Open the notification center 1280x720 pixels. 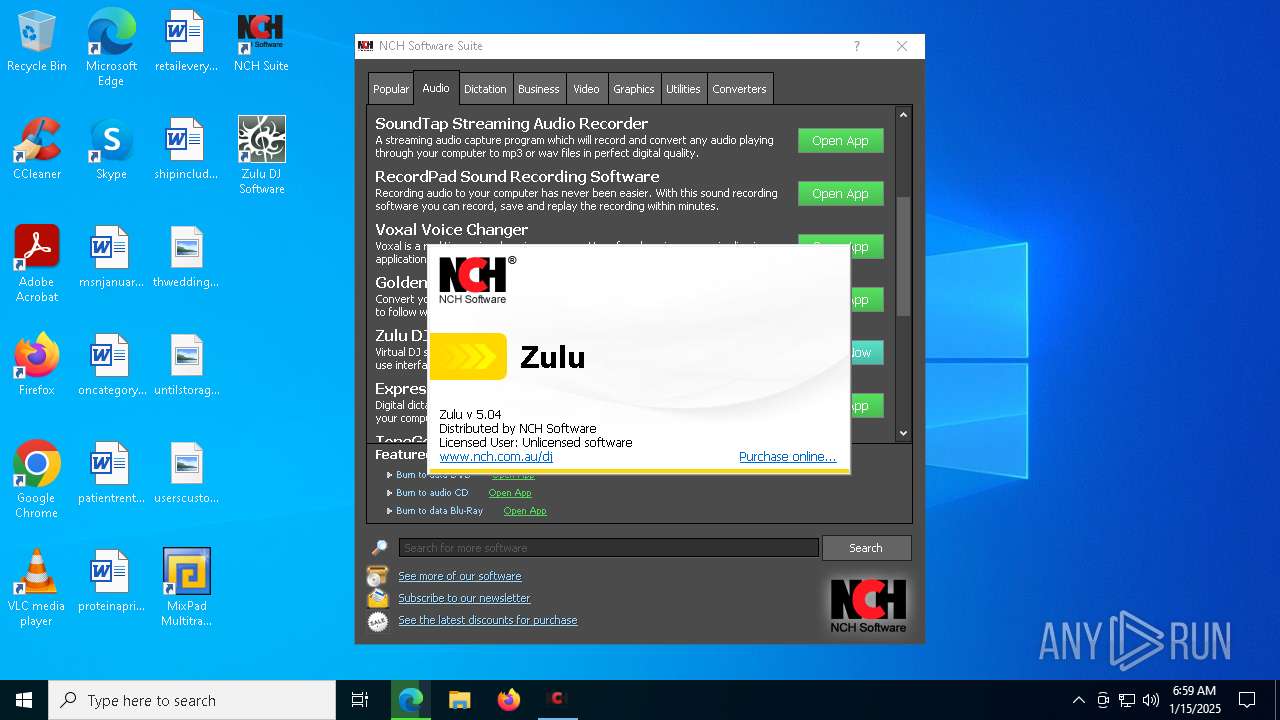click(x=1247, y=700)
